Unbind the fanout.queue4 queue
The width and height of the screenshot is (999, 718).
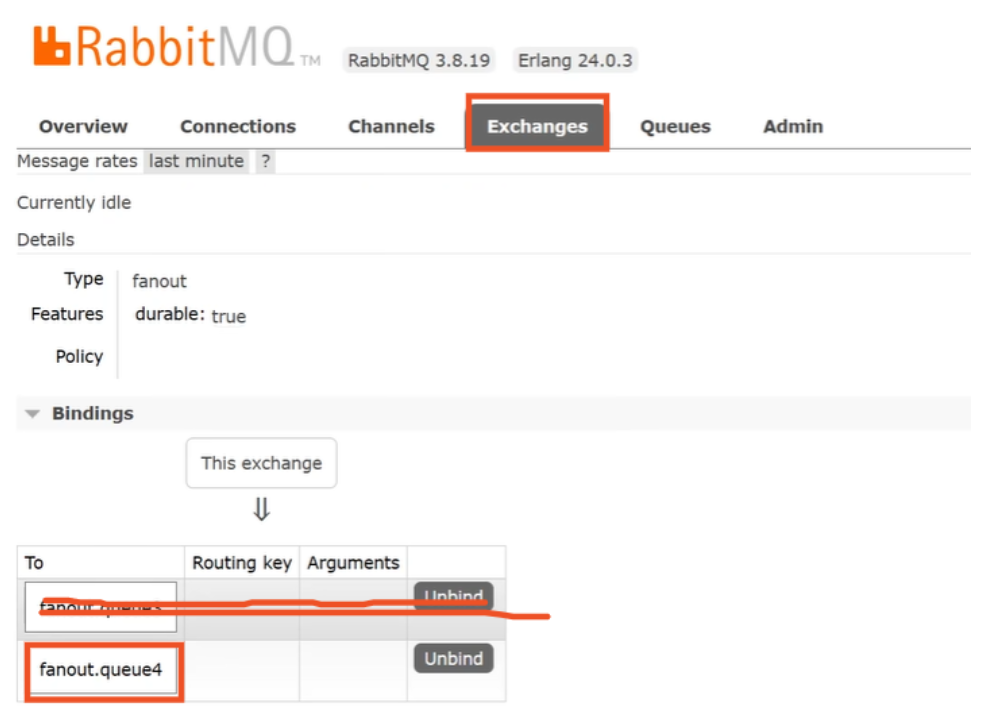(454, 658)
